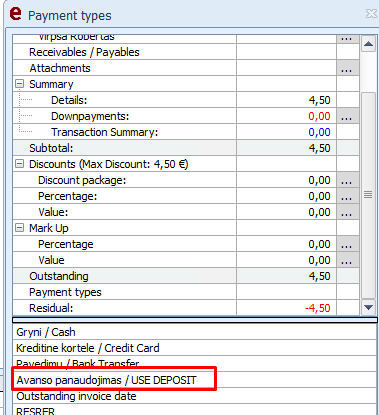Click the Outstanding row label
Viewport: 379px width, 415px height.
click(59, 276)
